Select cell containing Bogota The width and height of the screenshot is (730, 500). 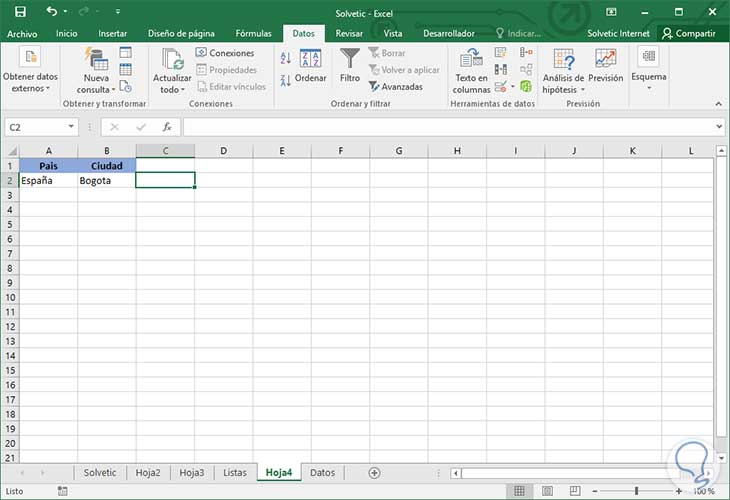[x=107, y=181]
